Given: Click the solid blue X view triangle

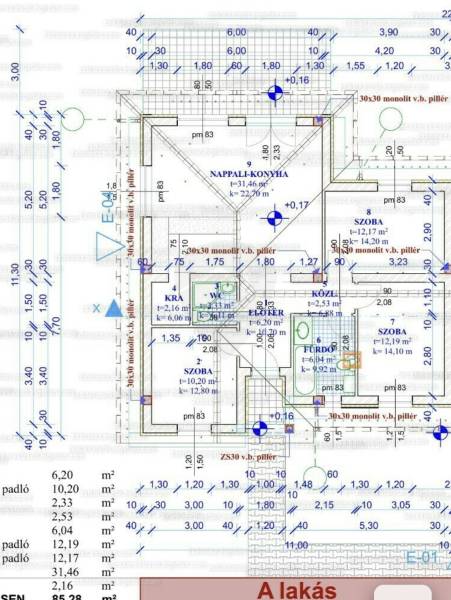Looking at the screenshot, I should click(x=113, y=309).
